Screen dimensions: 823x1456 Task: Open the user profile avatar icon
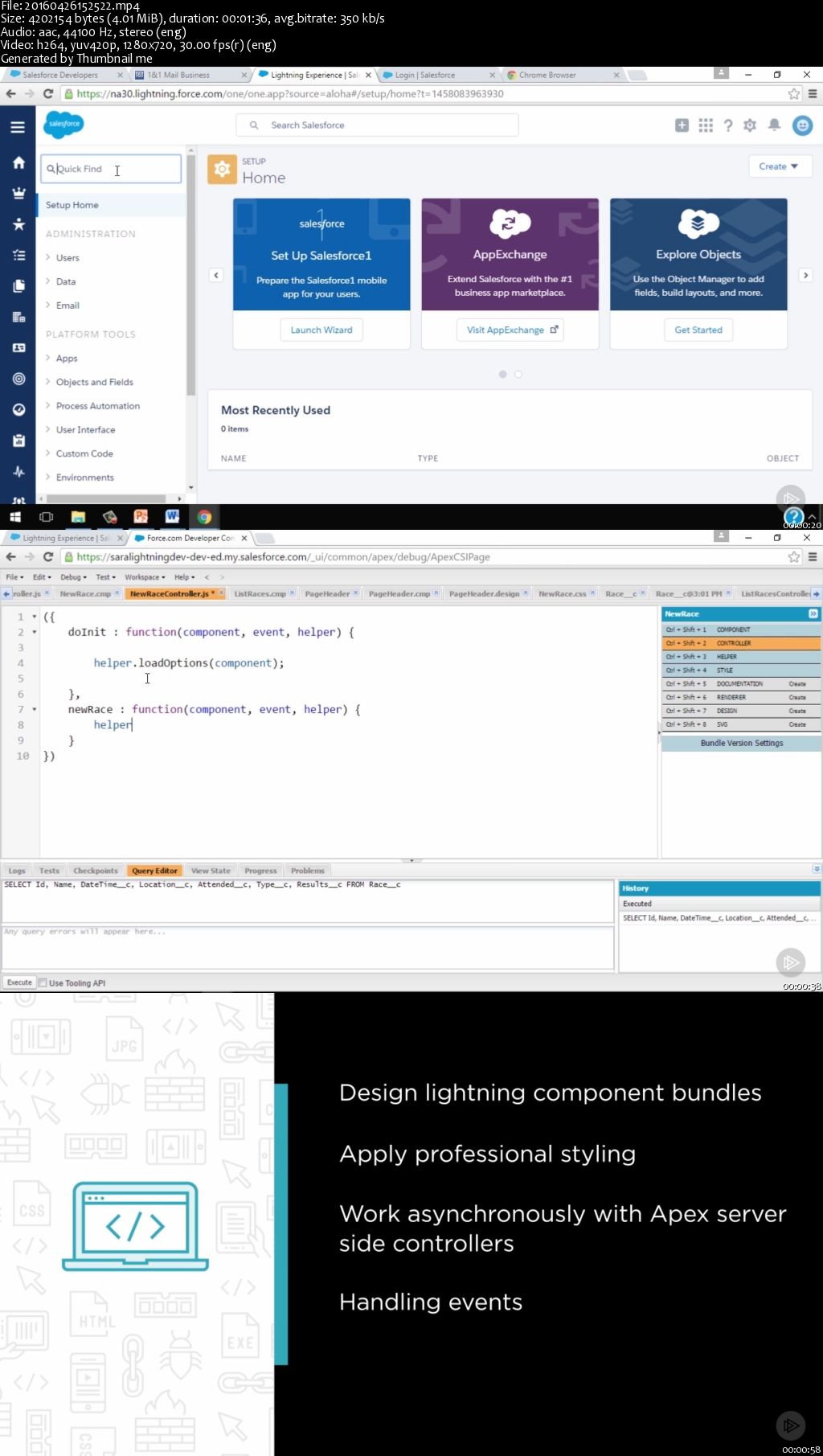[x=802, y=125]
